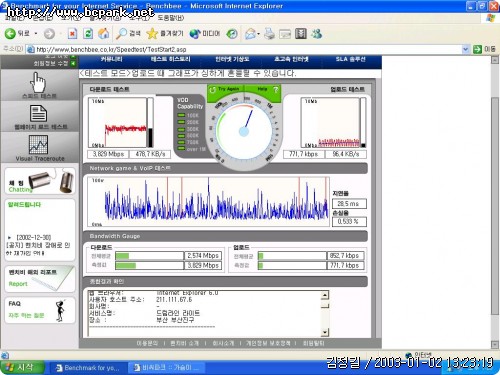Open the 개인정보 보호정책 footer link

(268, 343)
